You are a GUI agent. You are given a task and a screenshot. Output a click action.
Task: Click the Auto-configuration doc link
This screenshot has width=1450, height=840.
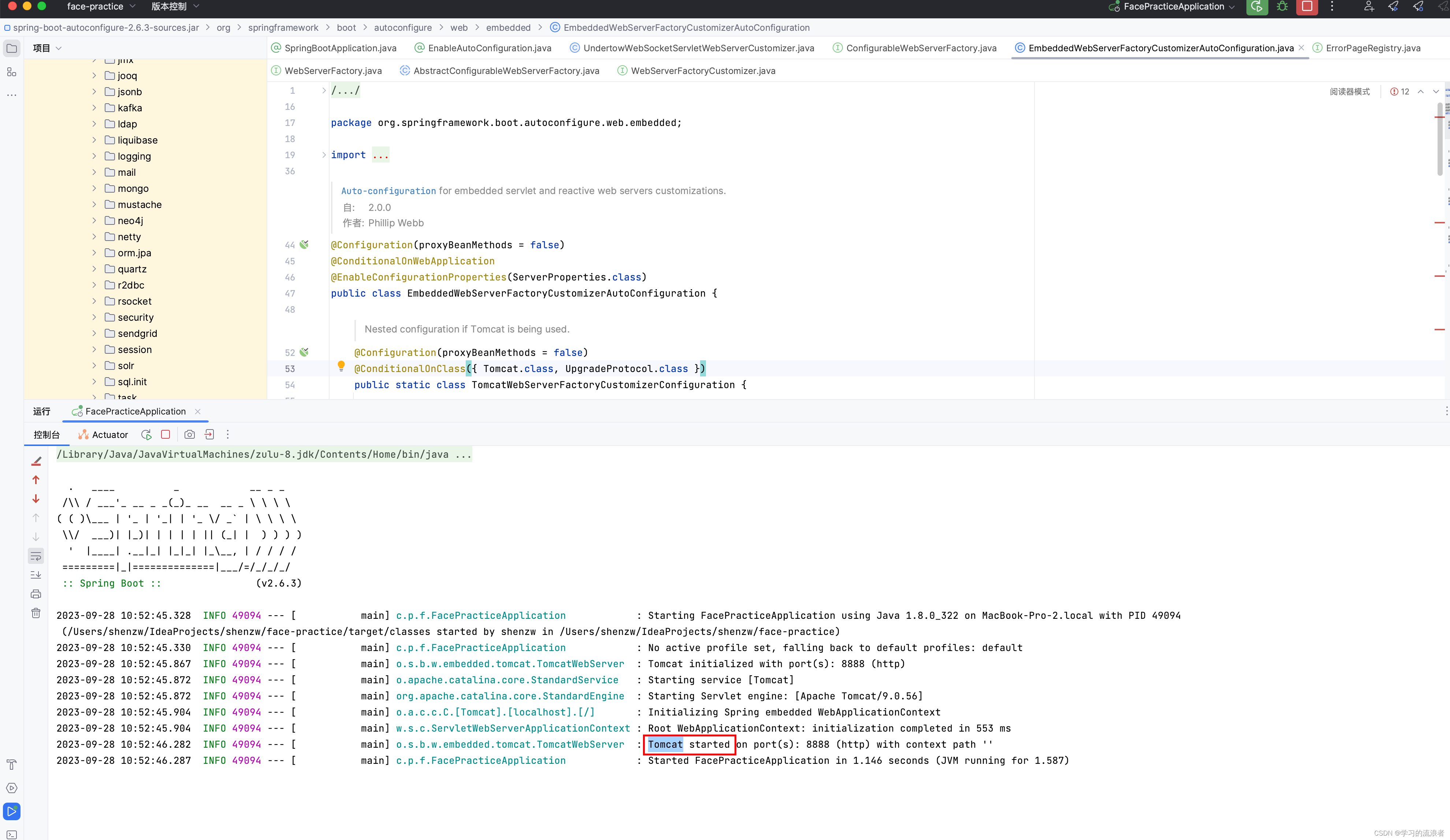pos(388,191)
